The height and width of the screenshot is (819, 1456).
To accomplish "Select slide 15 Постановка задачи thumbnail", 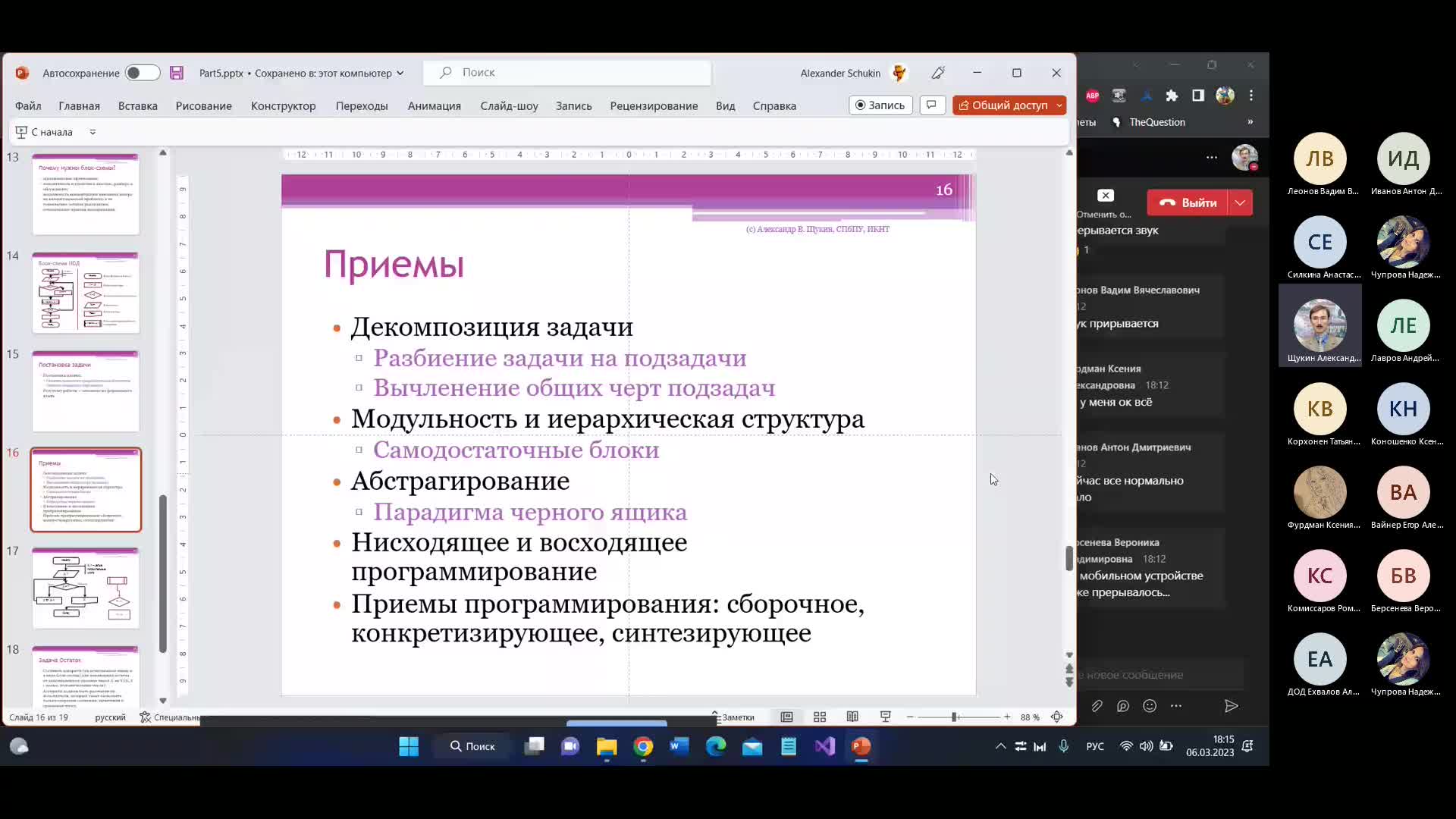I will coord(86,391).
